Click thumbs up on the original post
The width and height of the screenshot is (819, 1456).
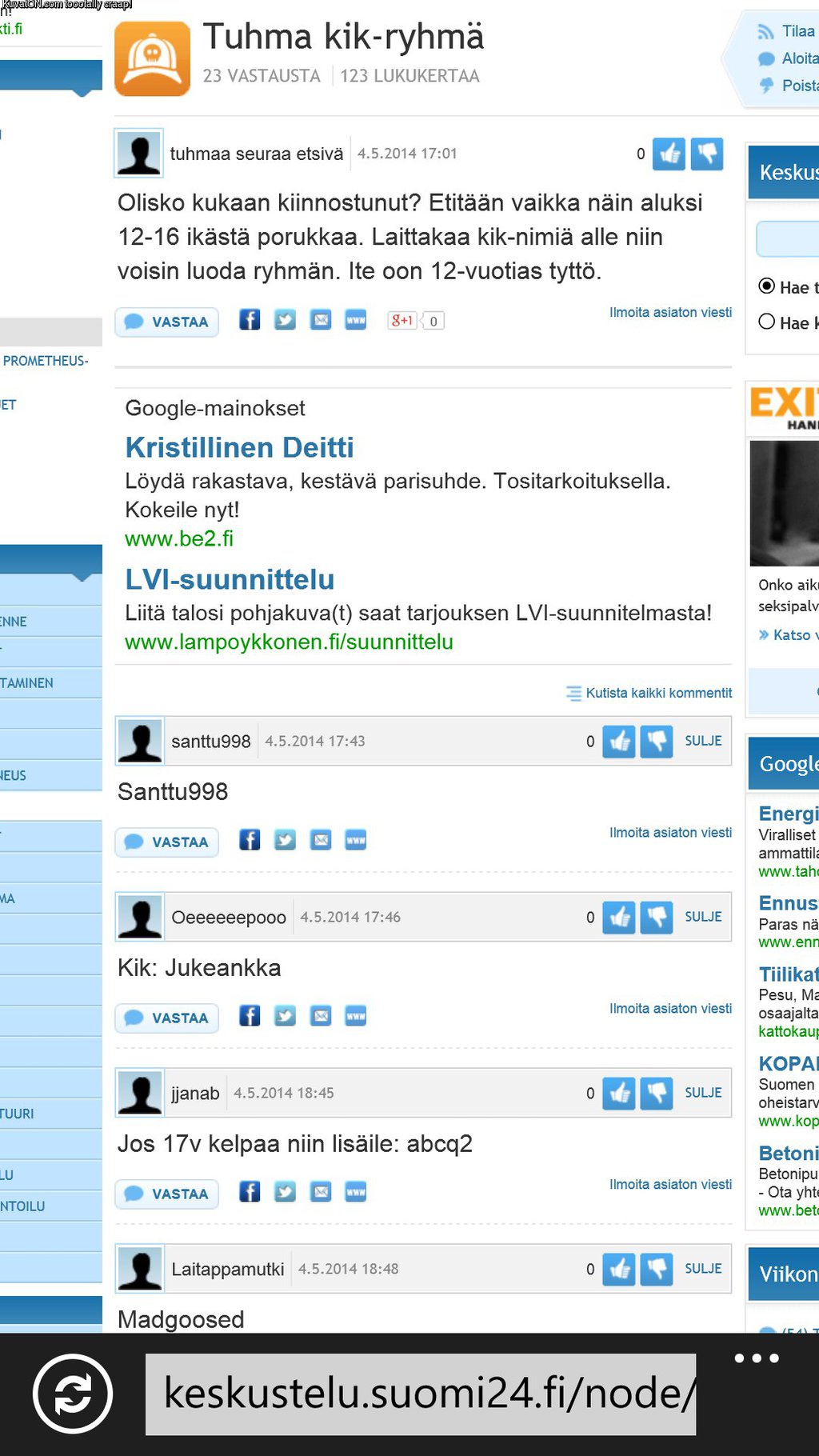[669, 154]
